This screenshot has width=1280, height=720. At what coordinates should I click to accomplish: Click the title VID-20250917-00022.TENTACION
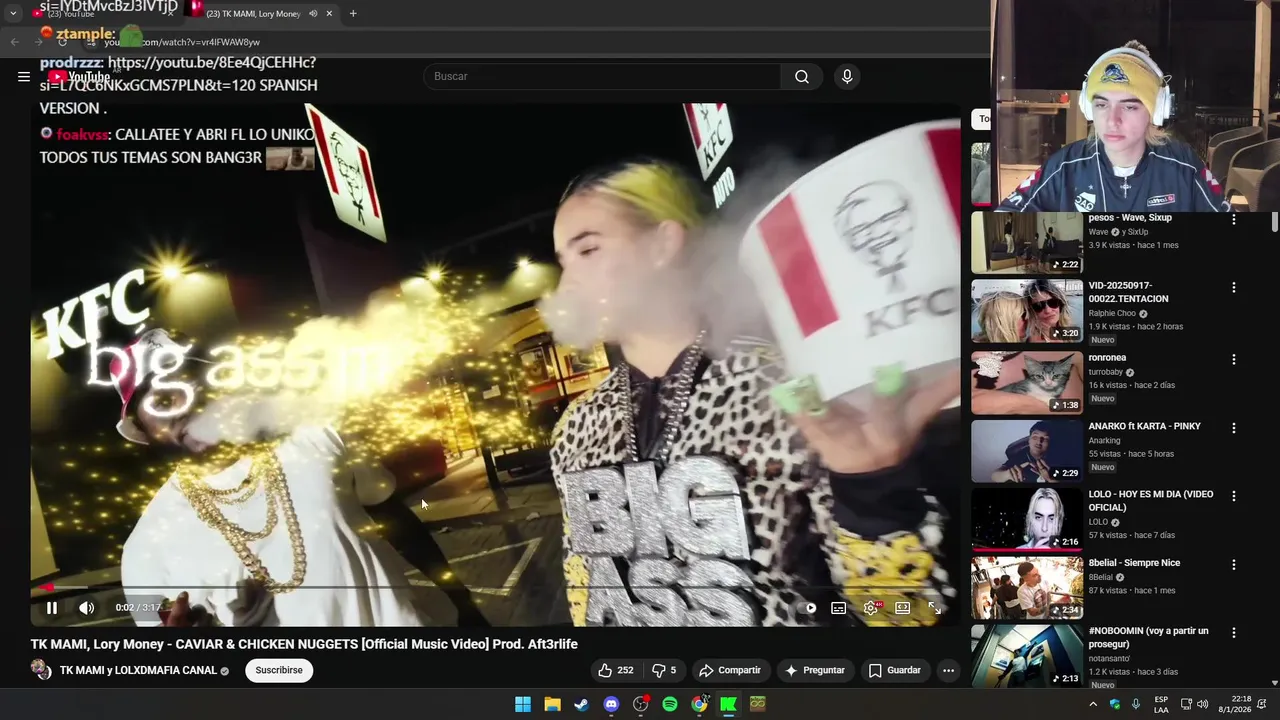pos(1129,292)
